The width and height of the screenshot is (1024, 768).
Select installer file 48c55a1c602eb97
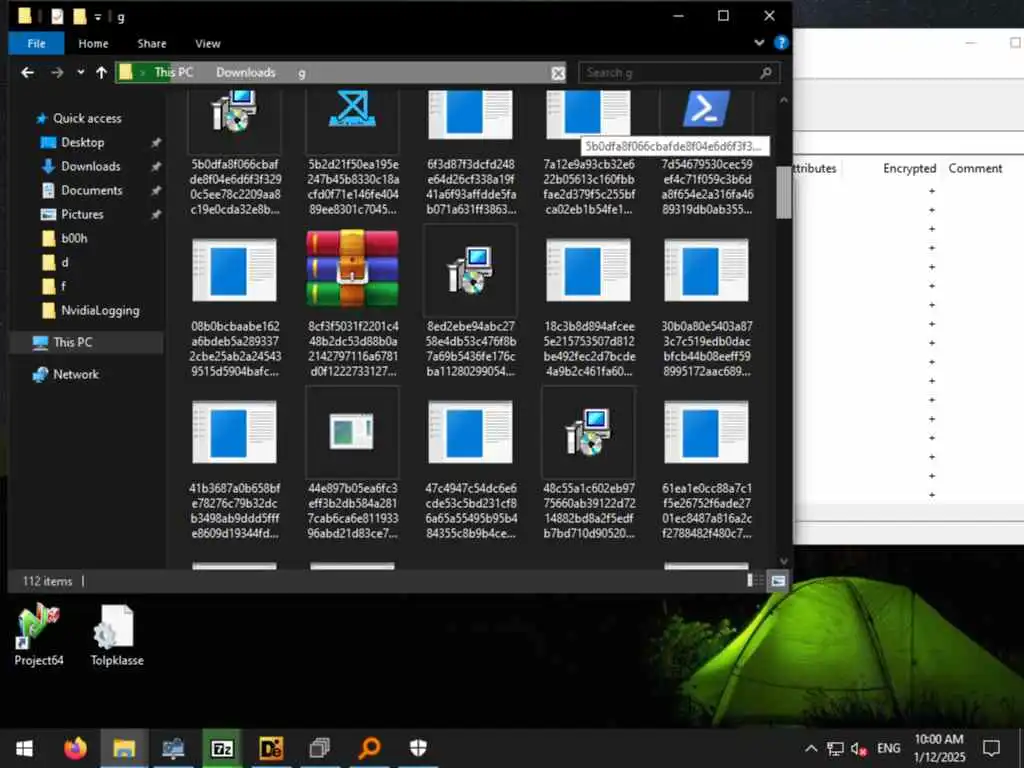coord(588,432)
